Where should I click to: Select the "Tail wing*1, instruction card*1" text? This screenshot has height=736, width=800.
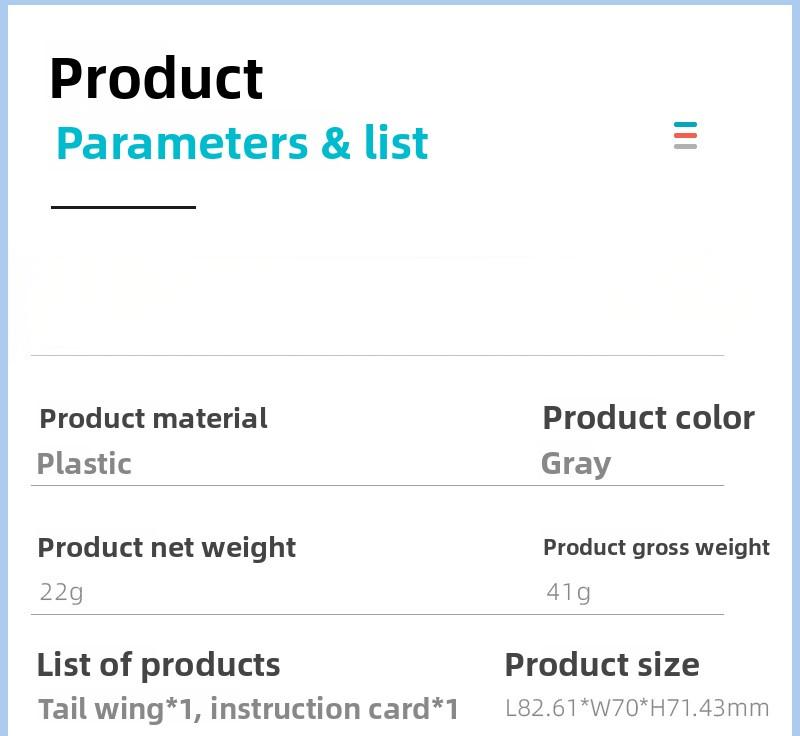click(248, 709)
